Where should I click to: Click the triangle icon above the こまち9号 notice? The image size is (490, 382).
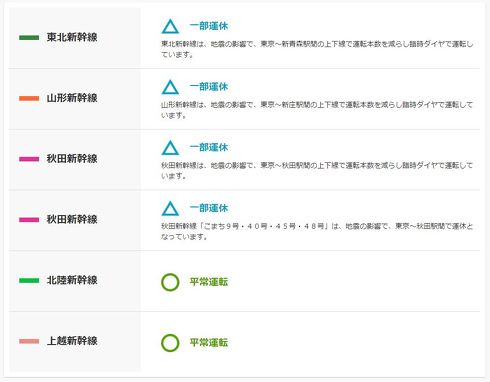[170, 209]
